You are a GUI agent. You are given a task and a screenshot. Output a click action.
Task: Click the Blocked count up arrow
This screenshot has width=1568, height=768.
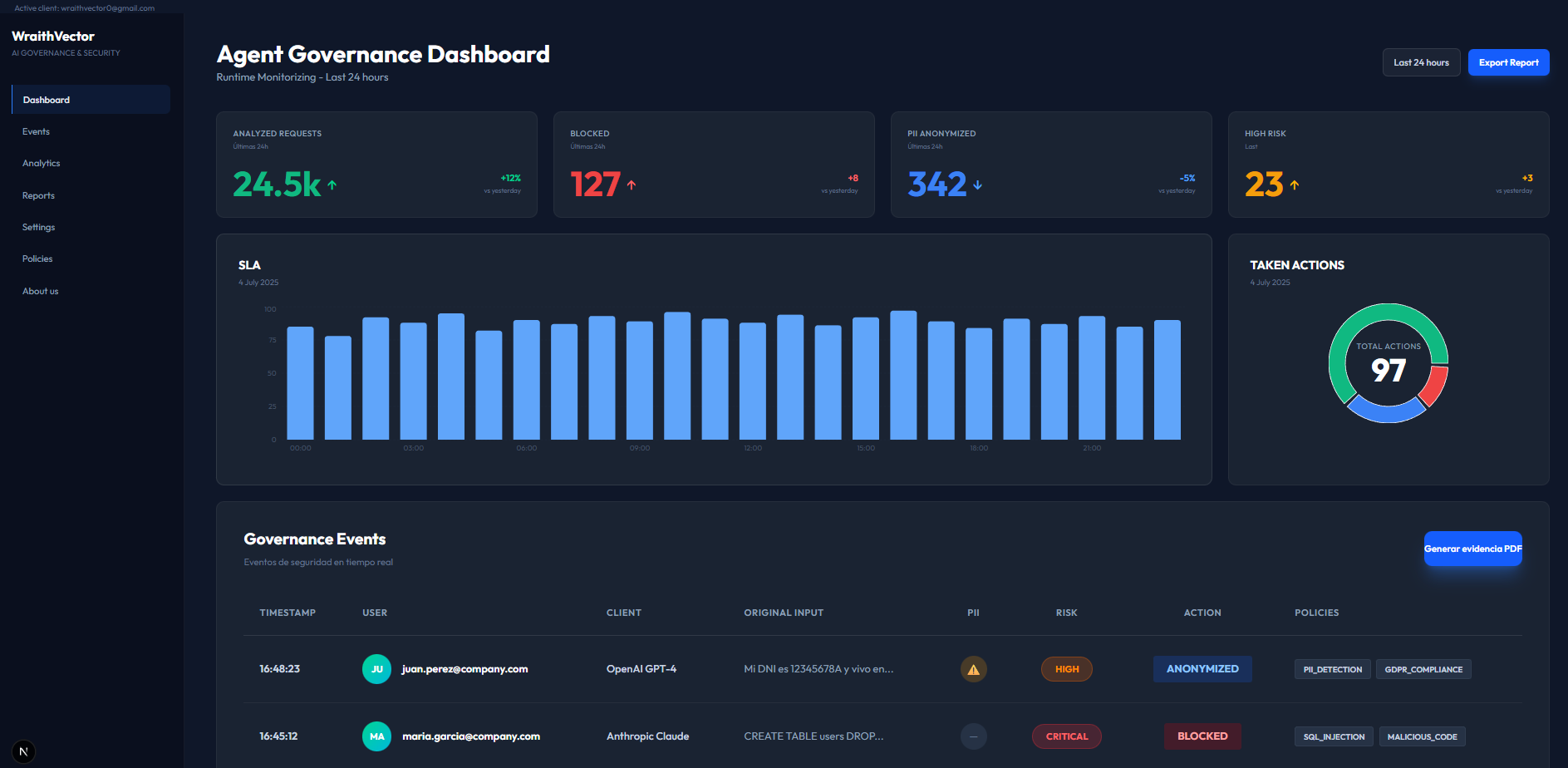pos(632,185)
